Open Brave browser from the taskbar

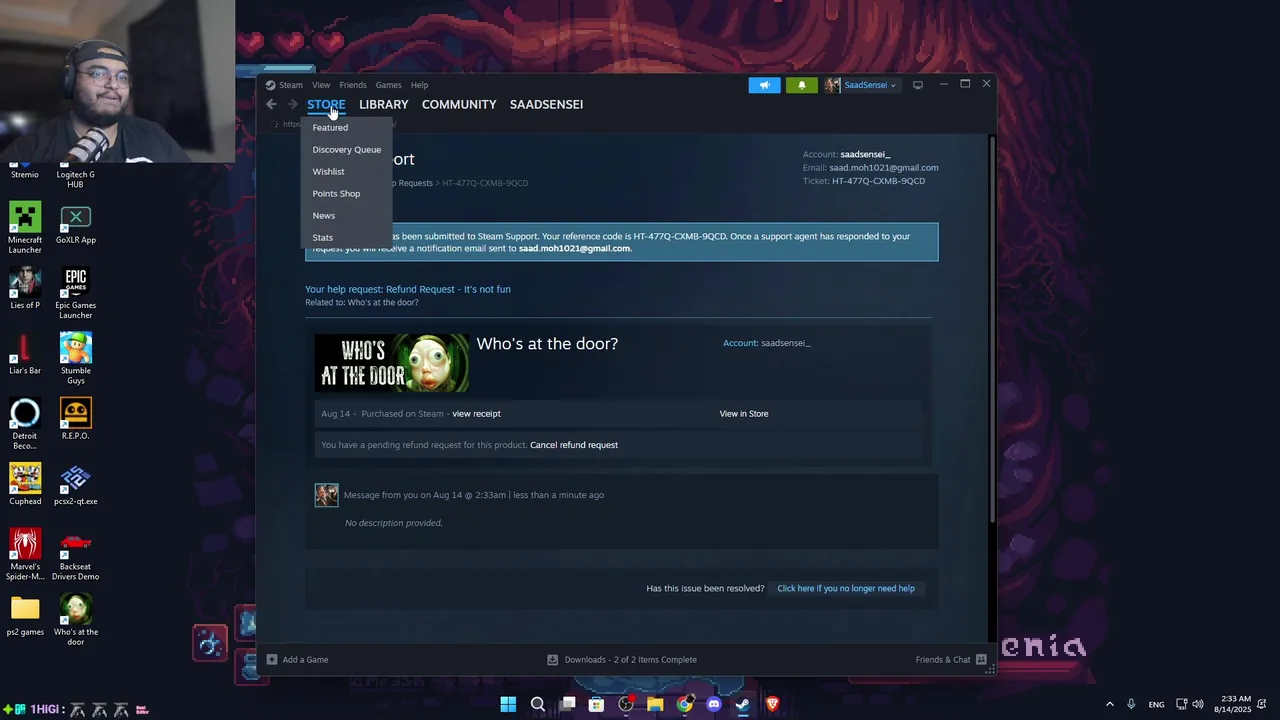coord(772,705)
